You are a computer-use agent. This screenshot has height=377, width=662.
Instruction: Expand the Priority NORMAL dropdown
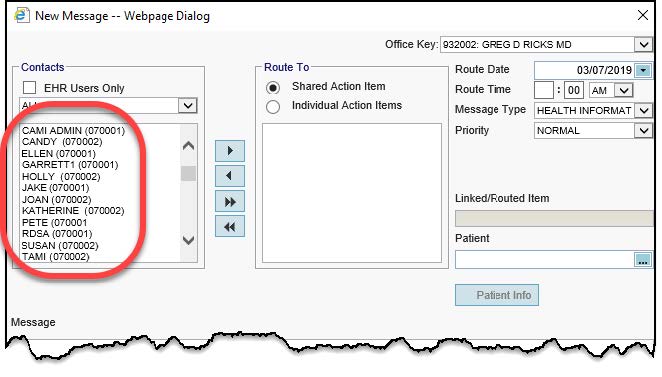[x=643, y=130]
